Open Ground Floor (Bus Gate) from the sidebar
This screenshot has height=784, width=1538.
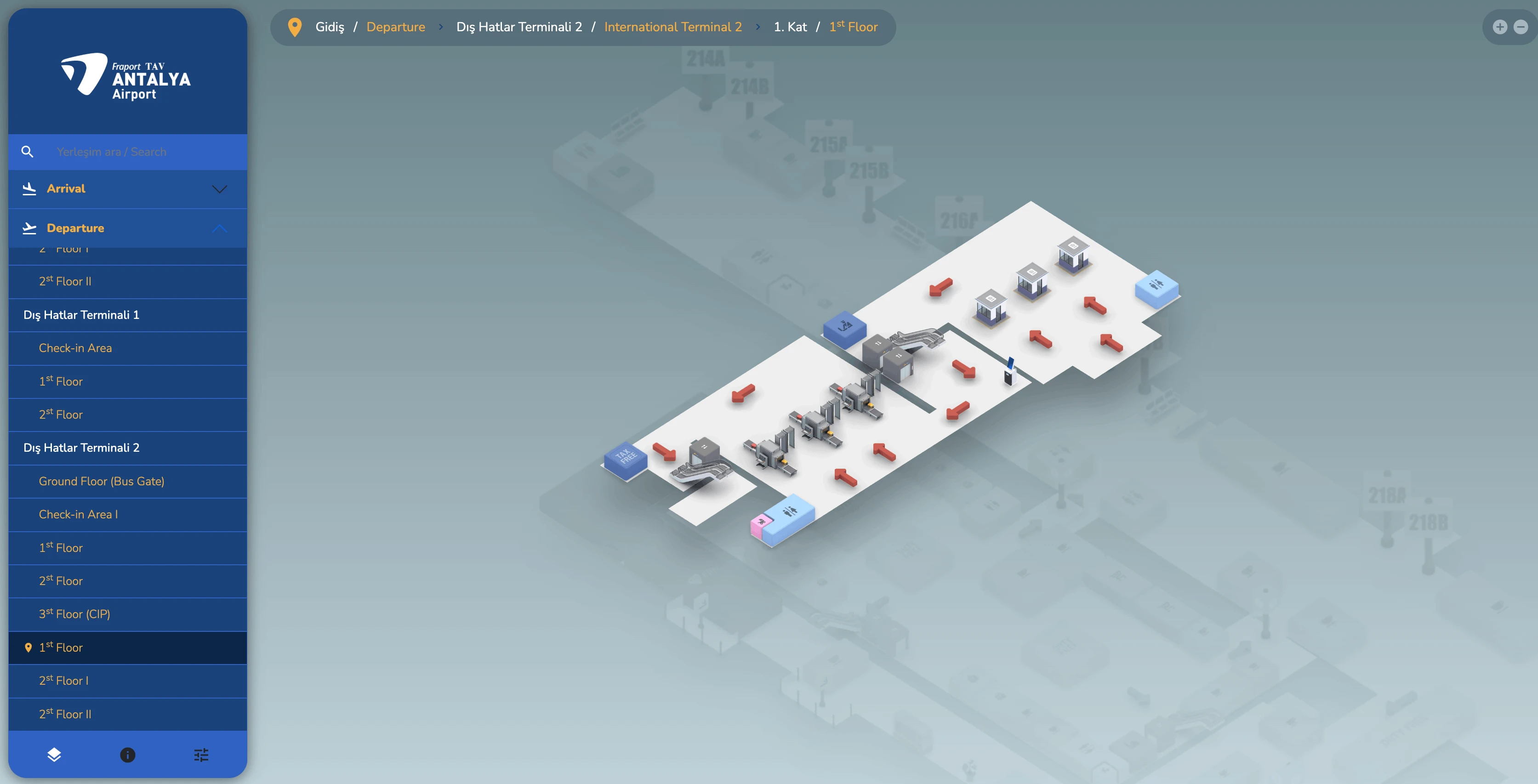[x=102, y=481]
